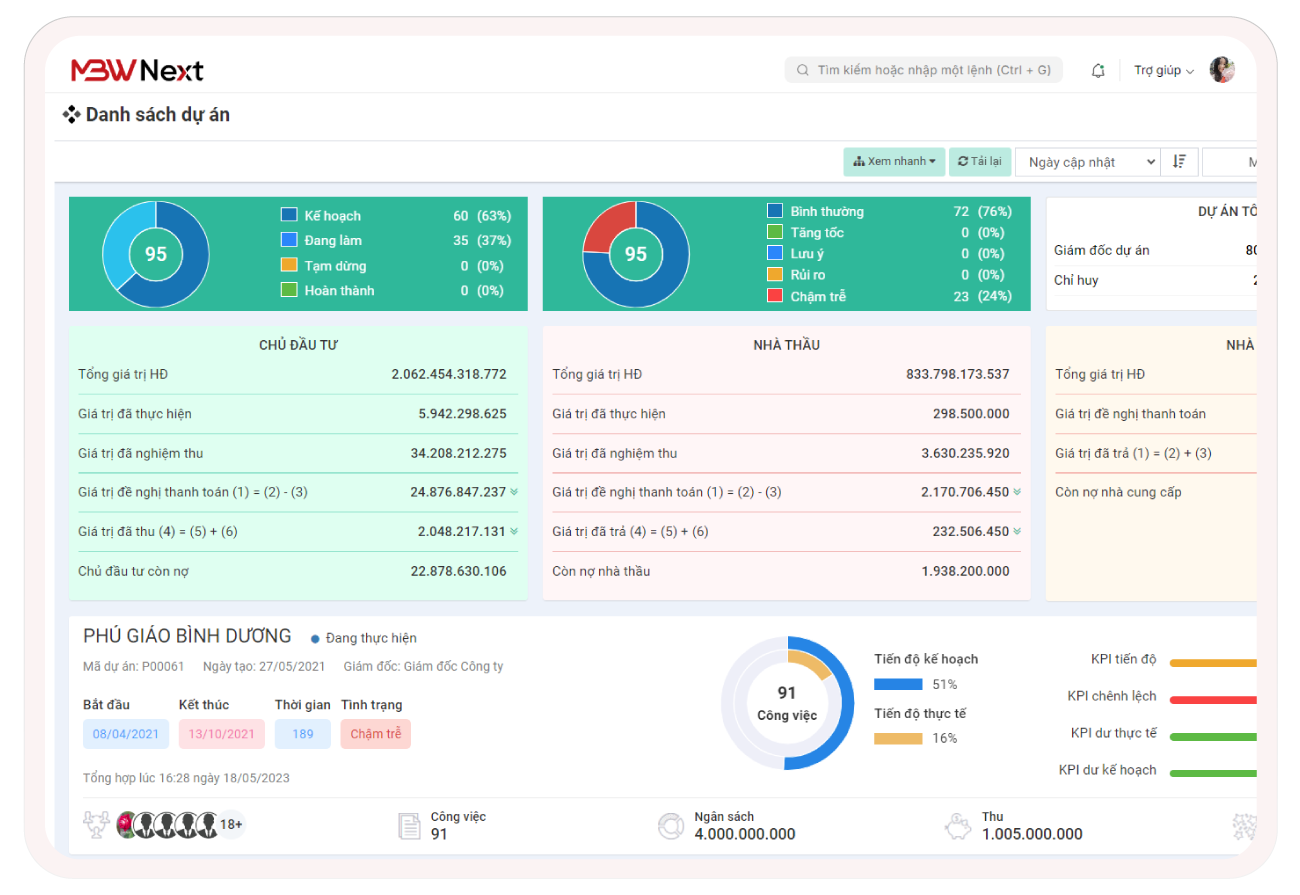The width and height of the screenshot is (1300, 895).
Task: Open the Xem nhanh dropdown
Action: click(894, 162)
